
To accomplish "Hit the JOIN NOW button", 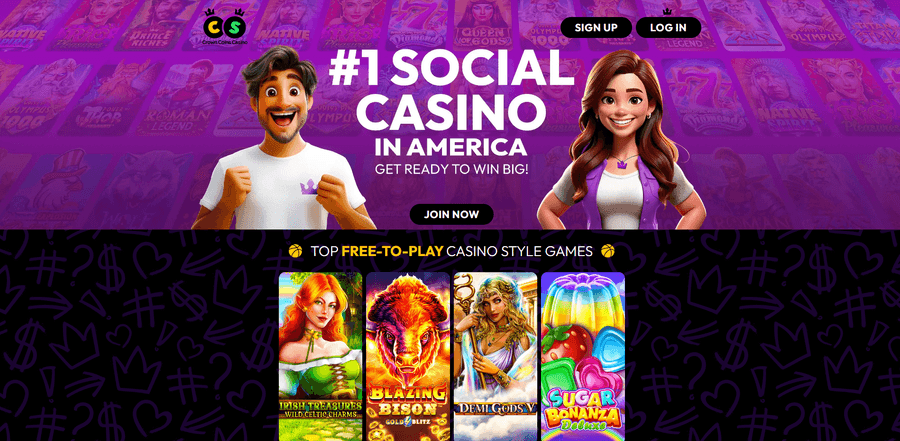I will pos(451,214).
